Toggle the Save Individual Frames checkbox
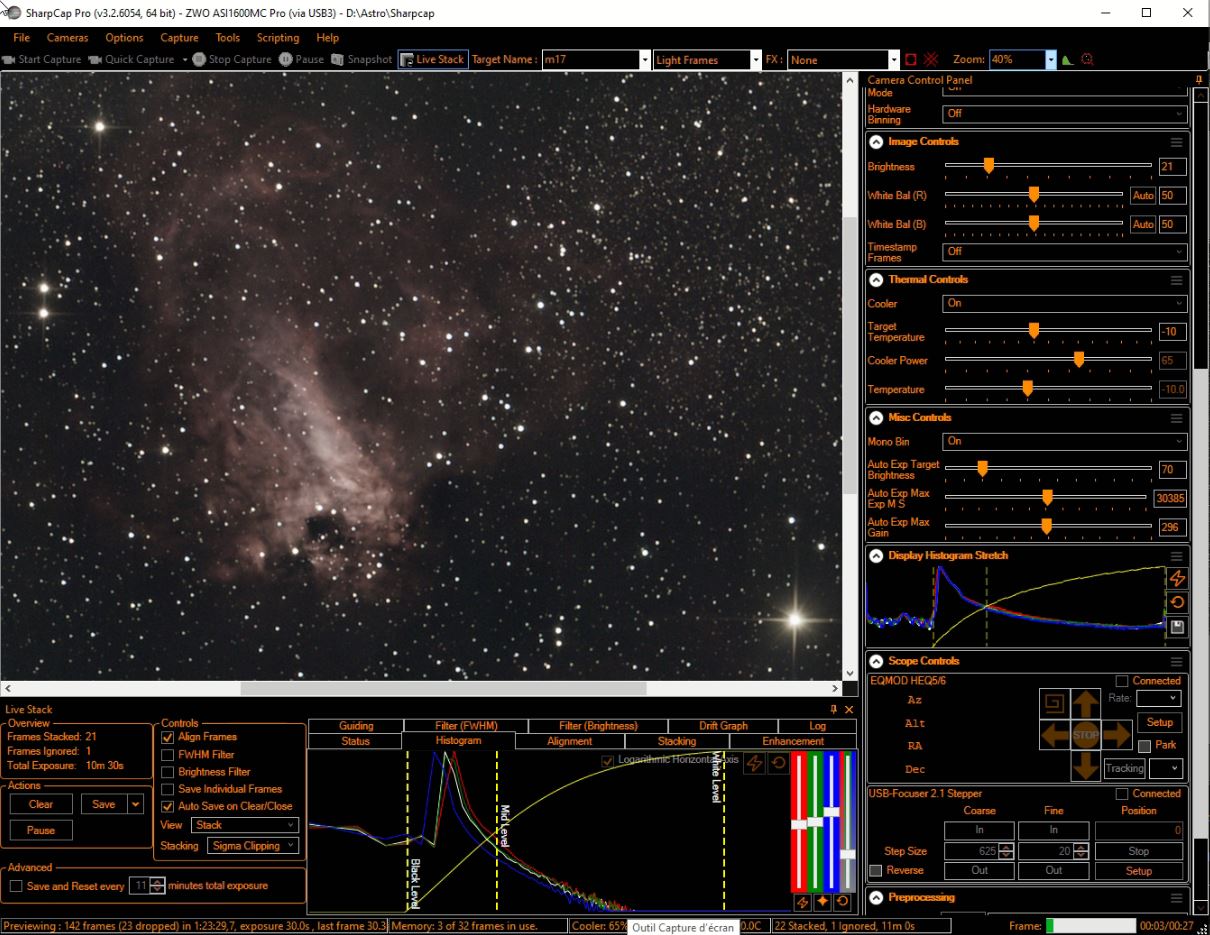Viewport: 1210px width, 935px height. pyautogui.click(x=168, y=789)
